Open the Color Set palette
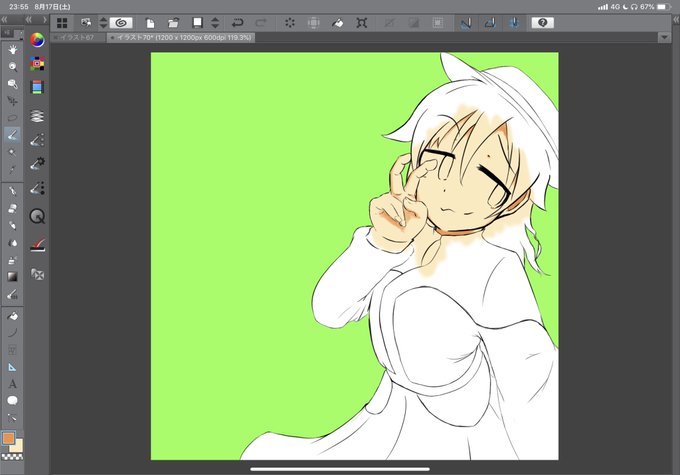Viewport: 680px width, 475px height. [x=37, y=64]
